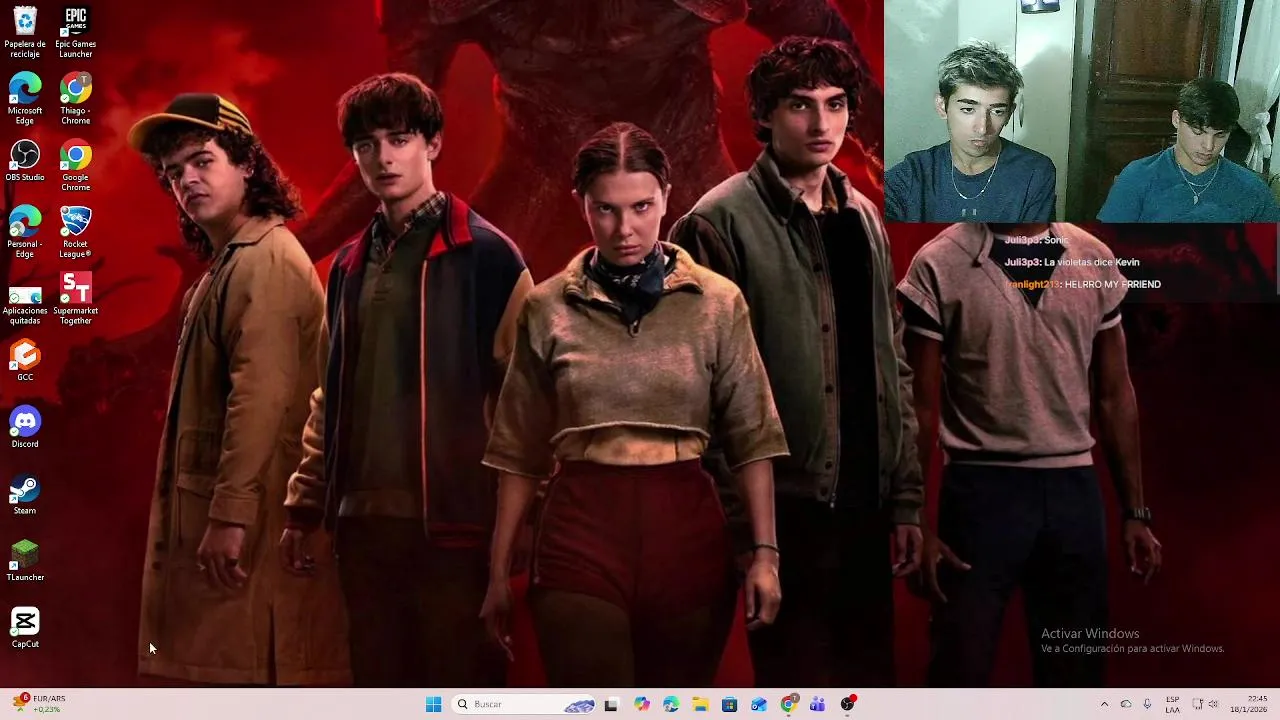Click the Buscar search box
The width and height of the screenshot is (1280, 720).
pyautogui.click(x=525, y=704)
